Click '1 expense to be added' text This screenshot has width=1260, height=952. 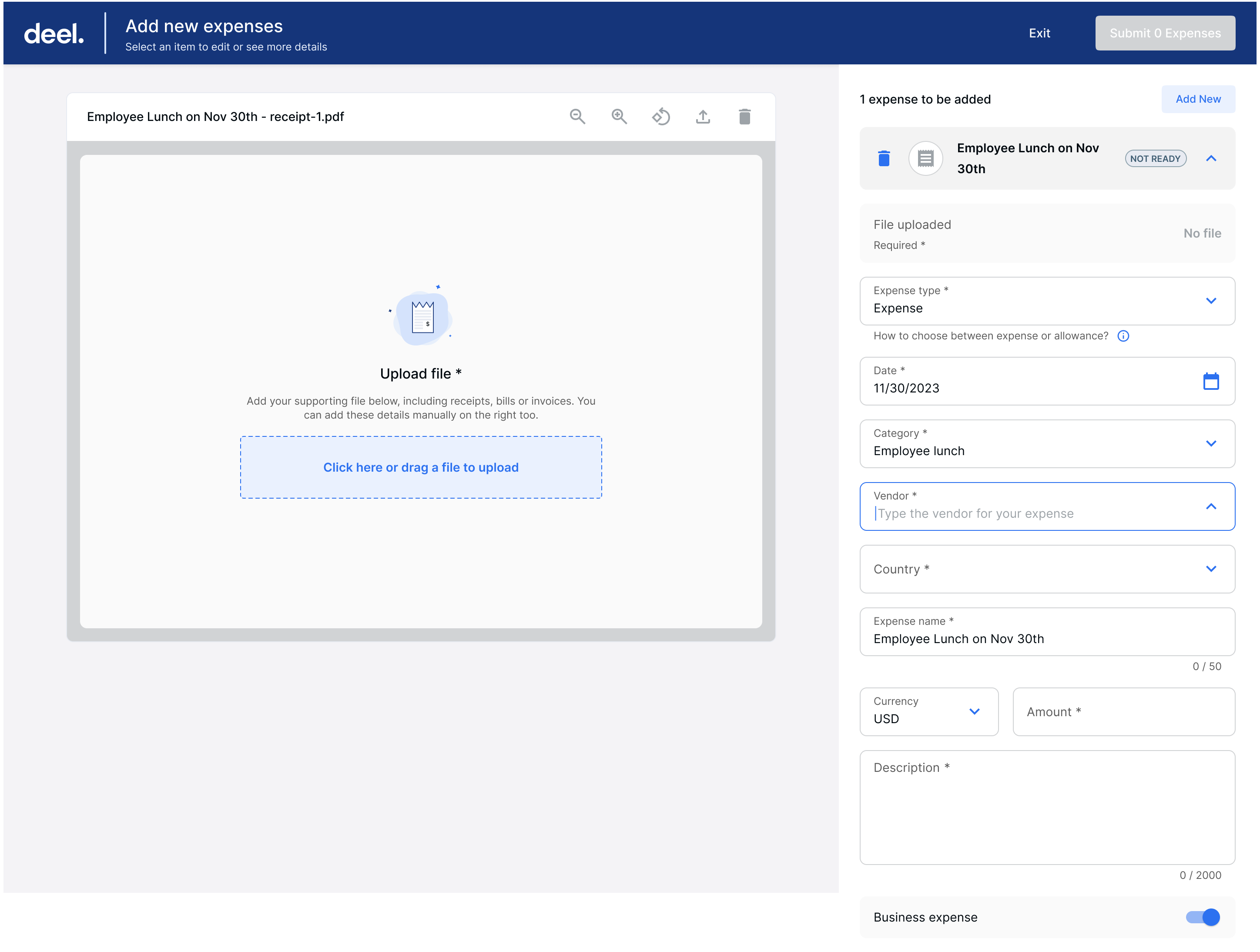click(925, 99)
